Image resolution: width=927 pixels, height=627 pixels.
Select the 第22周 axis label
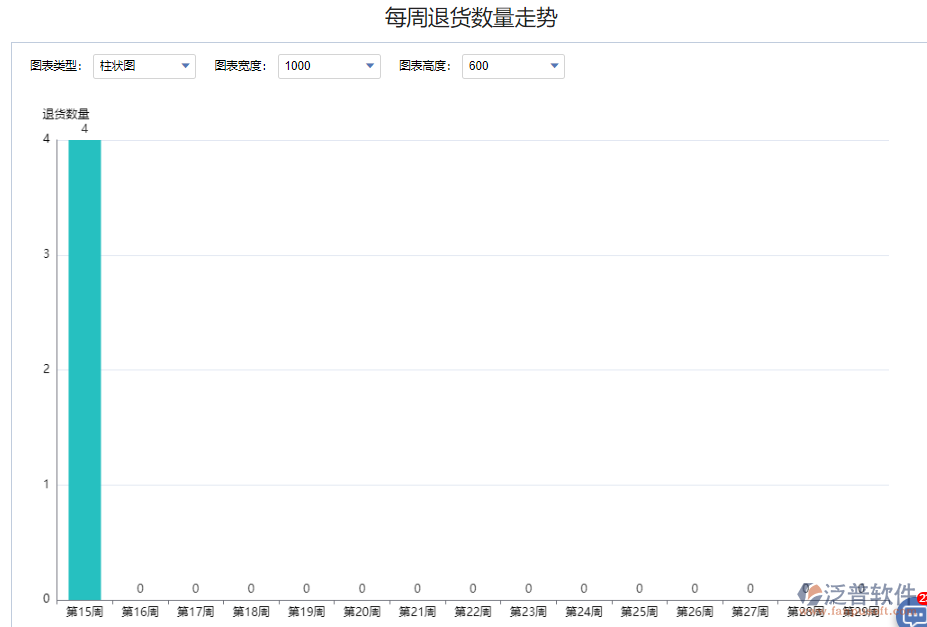pos(471,612)
